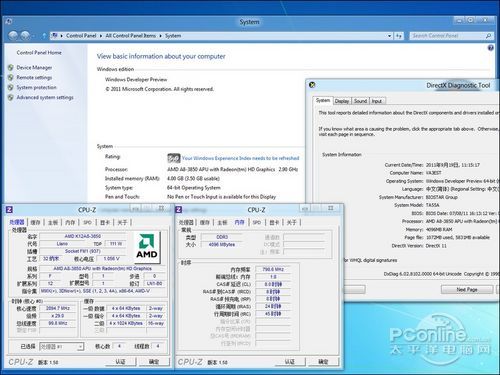This screenshot has width=500, height=375.
Task: Click Next Page button in DirectX tool
Action: click(467, 290)
